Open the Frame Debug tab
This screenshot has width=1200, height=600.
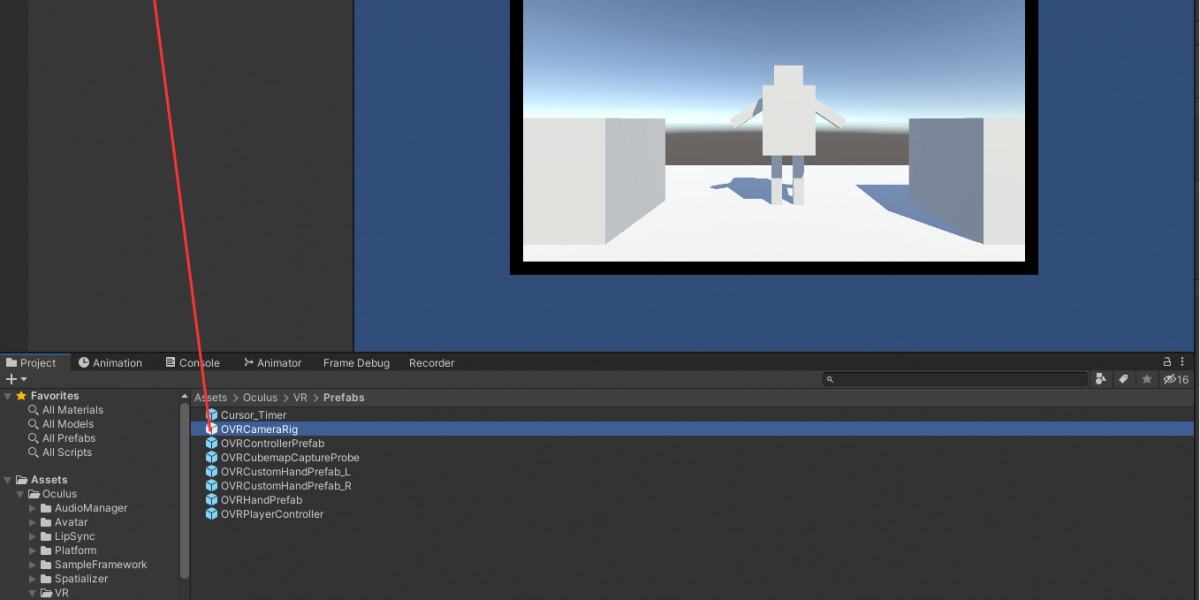click(356, 363)
